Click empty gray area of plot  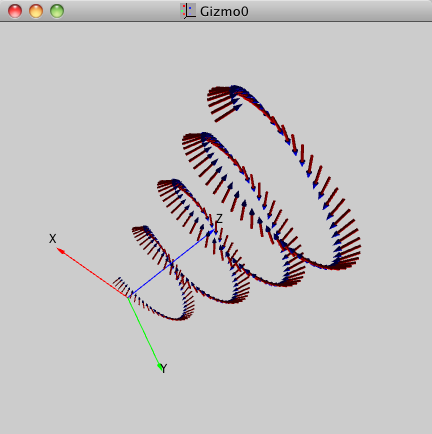[83, 100]
